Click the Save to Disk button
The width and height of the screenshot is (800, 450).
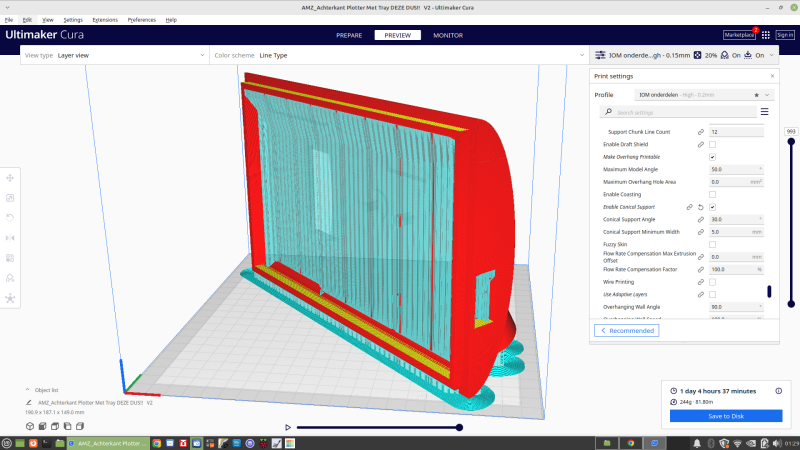[x=726, y=416]
